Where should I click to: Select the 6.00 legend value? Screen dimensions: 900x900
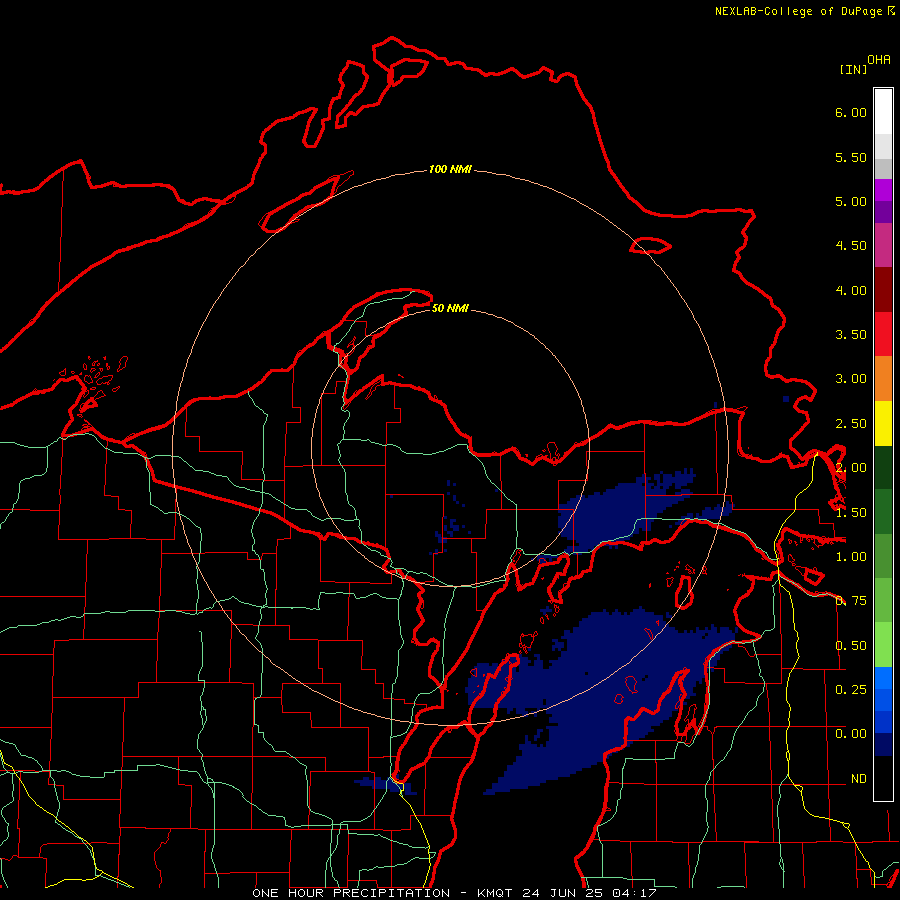click(x=851, y=112)
